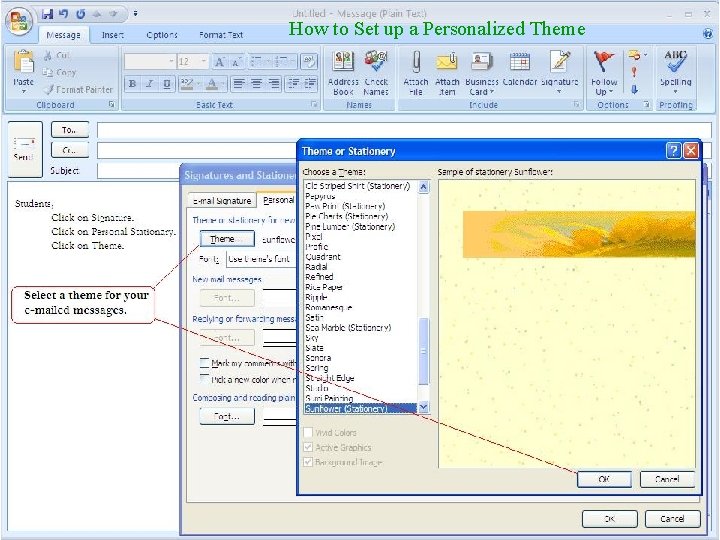Open the Signature menu
The height and width of the screenshot is (540, 720).
[x=559, y=73]
